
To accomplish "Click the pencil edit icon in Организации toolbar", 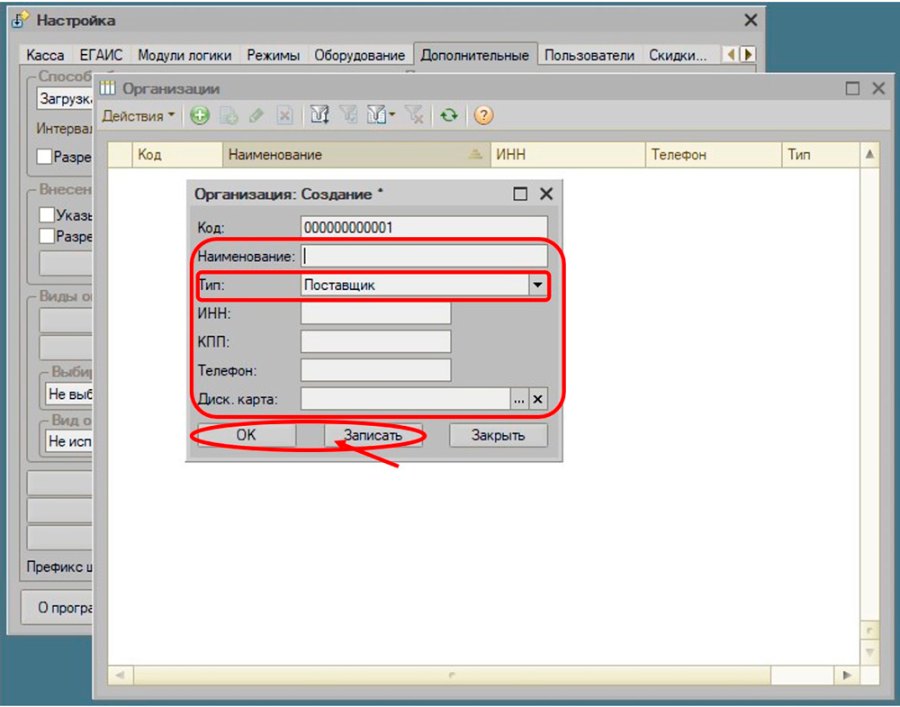I will tap(256, 116).
